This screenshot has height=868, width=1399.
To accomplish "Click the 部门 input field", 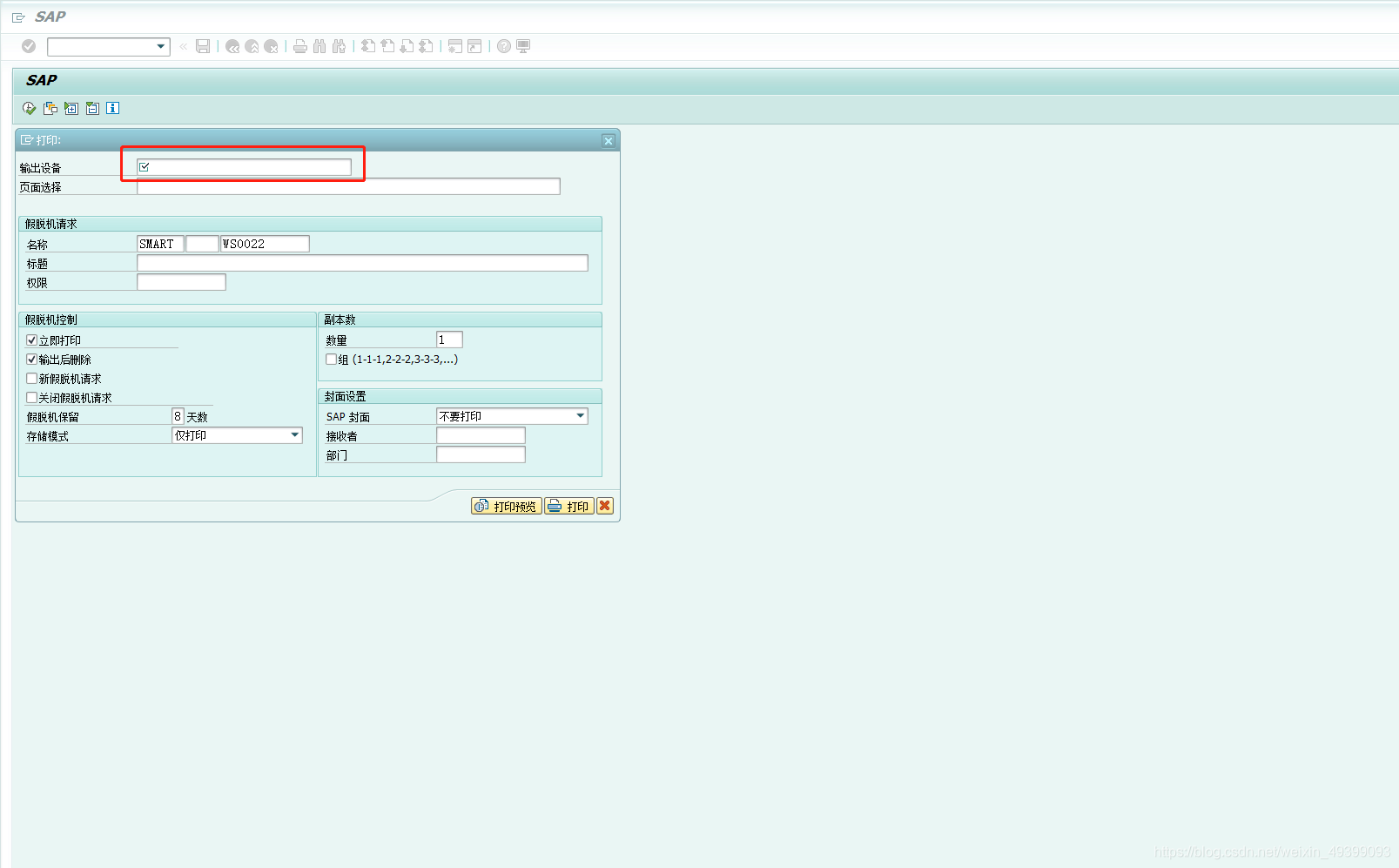I will click(481, 454).
